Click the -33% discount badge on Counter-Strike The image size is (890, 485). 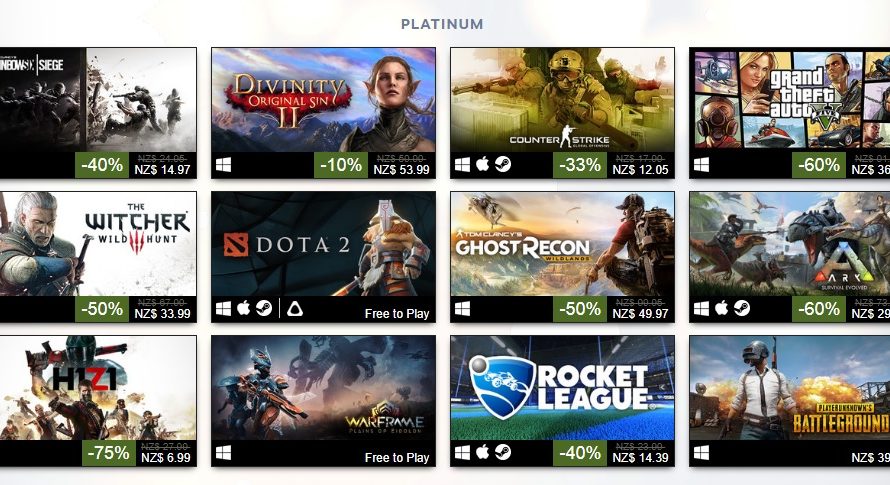(x=580, y=165)
